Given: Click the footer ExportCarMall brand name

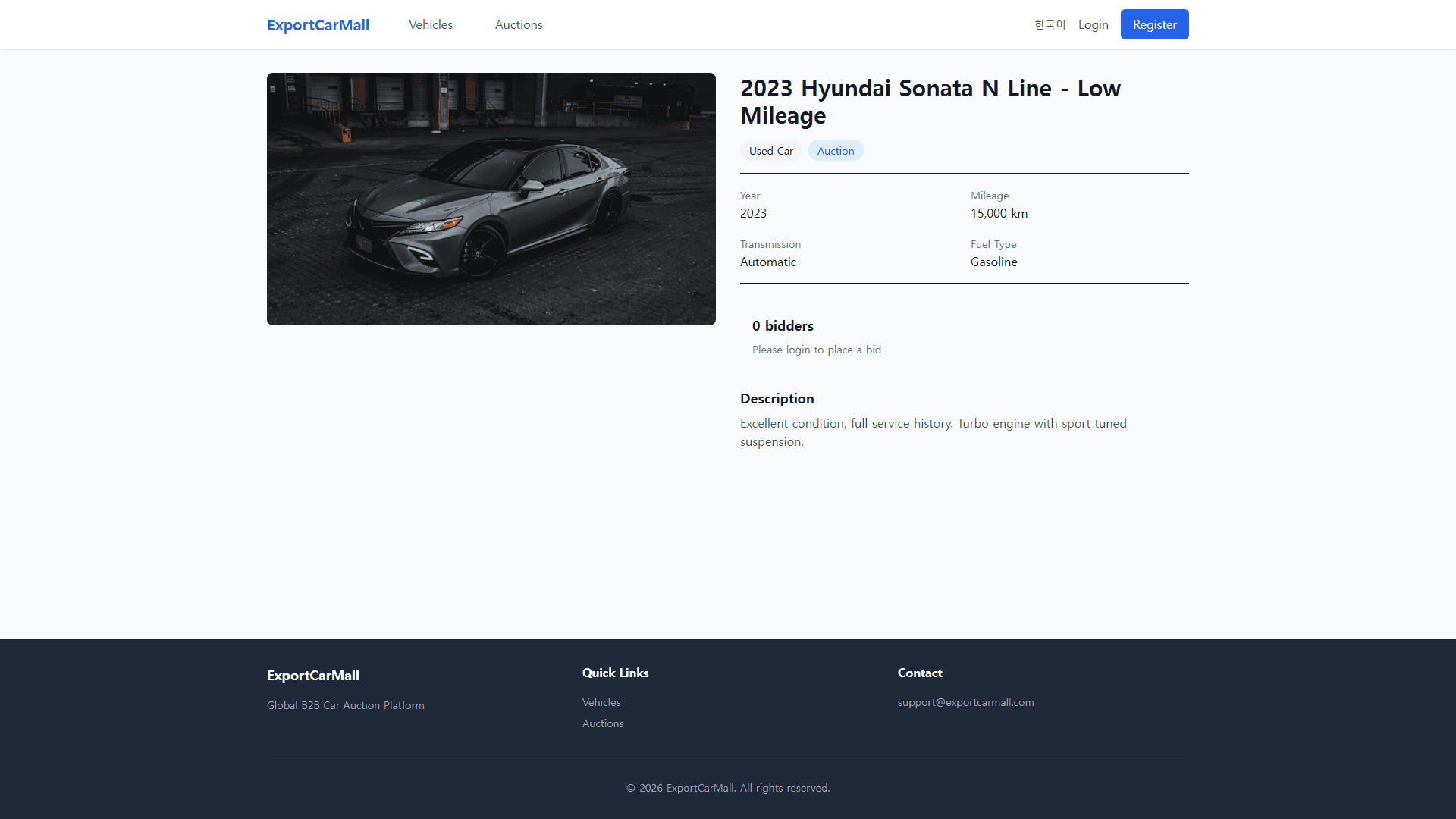Looking at the screenshot, I should (312, 676).
